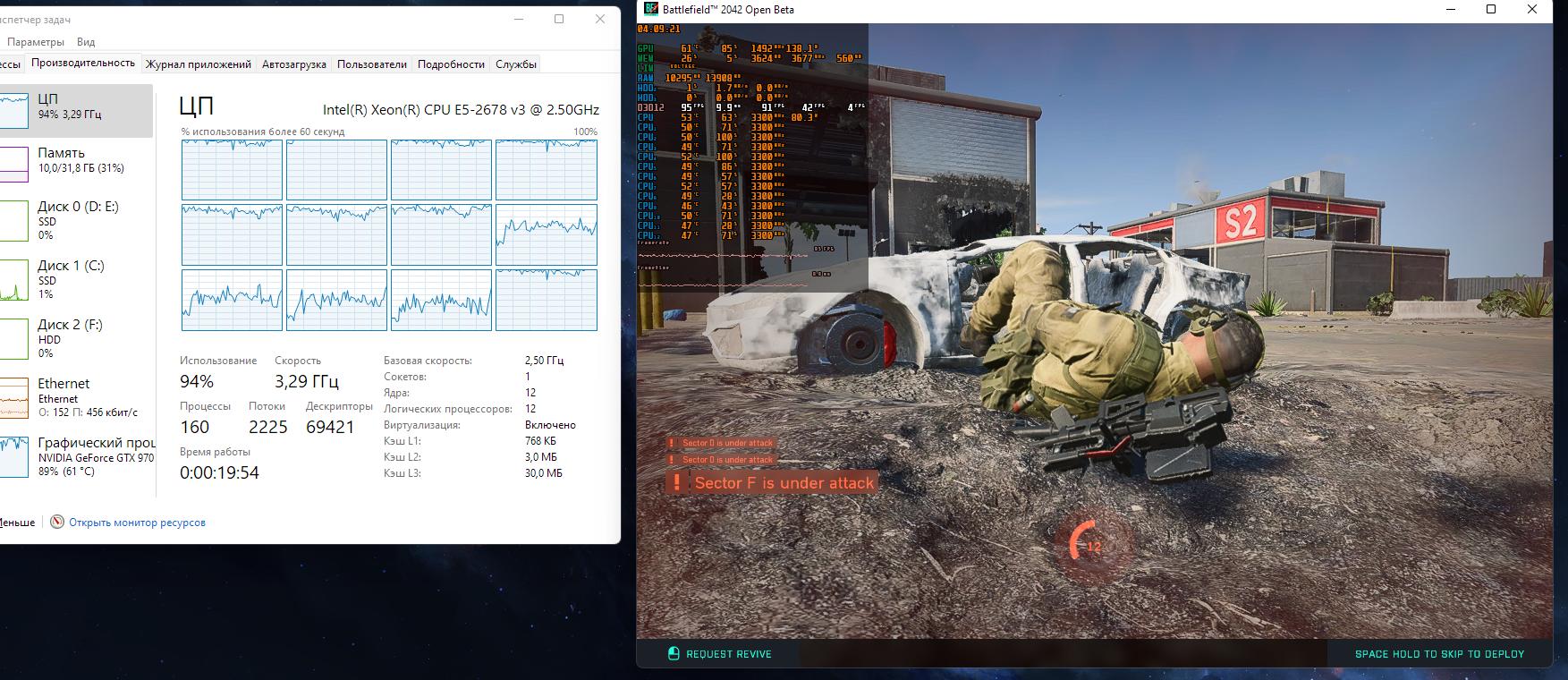
Task: Show the Службы tab
Action: (x=516, y=64)
